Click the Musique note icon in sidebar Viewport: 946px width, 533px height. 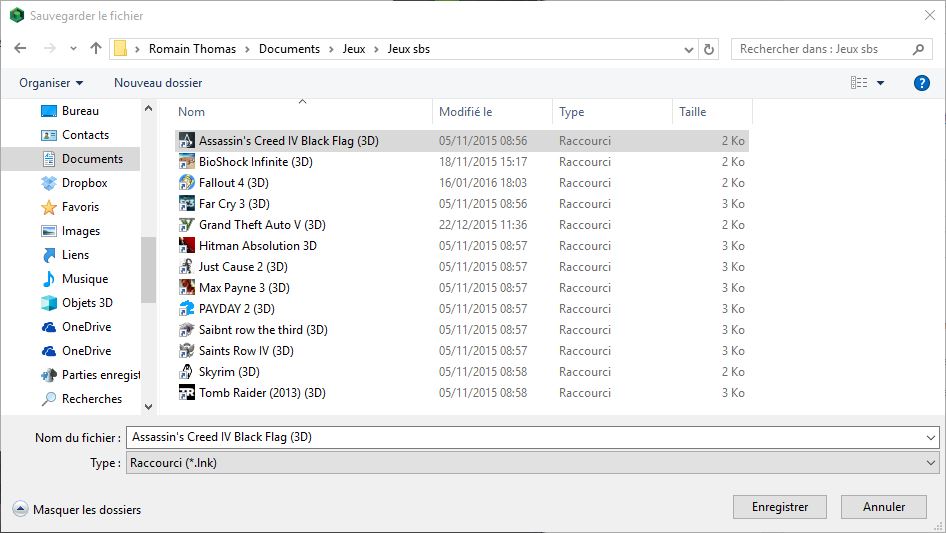coord(48,279)
